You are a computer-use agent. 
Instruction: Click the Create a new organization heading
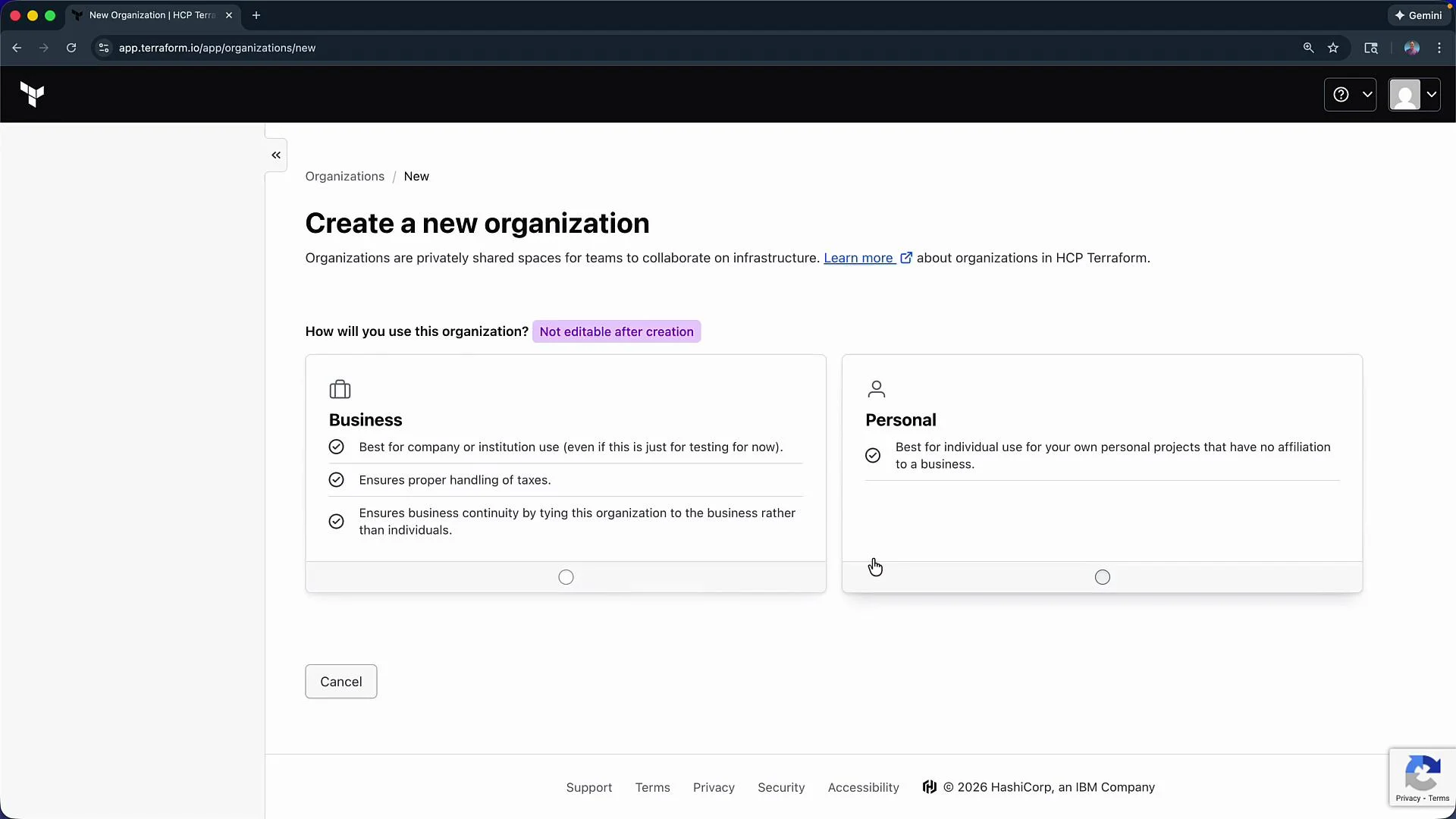[x=477, y=223]
